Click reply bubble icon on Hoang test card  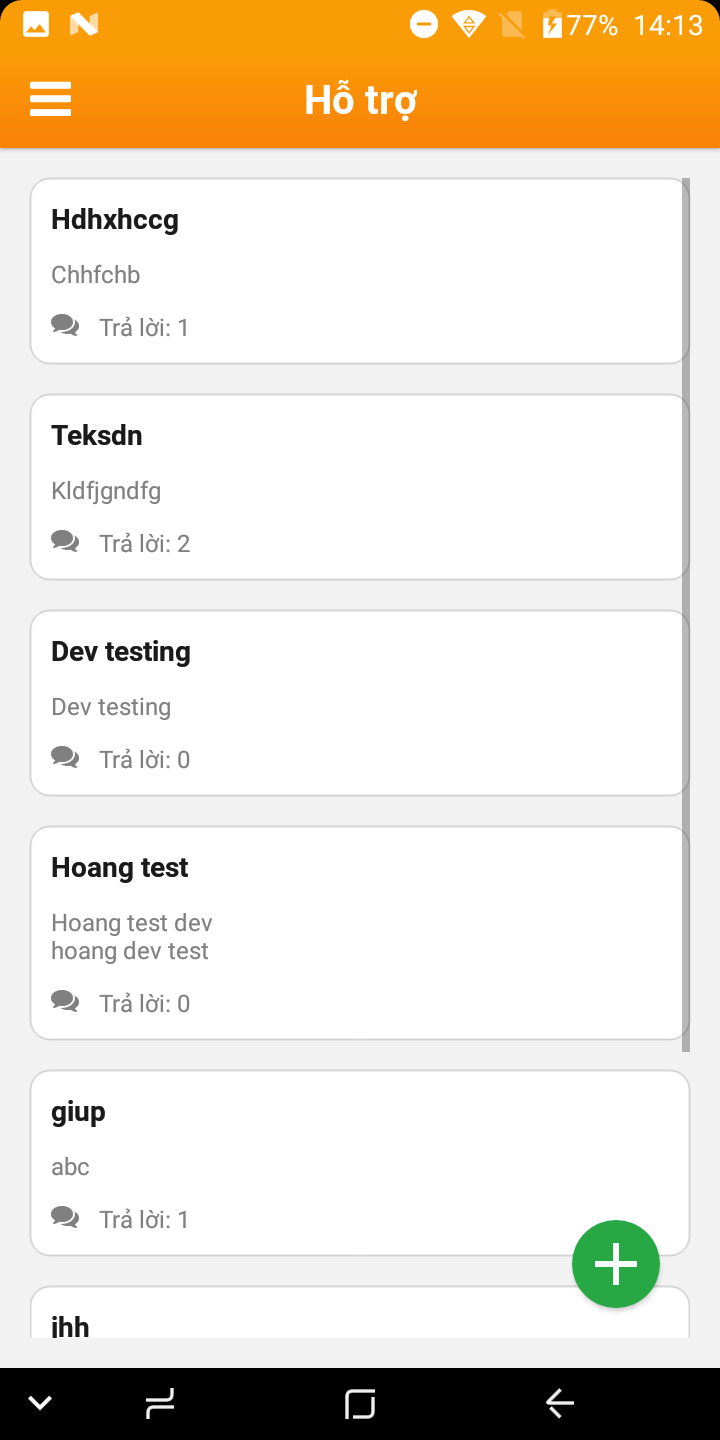(65, 1001)
